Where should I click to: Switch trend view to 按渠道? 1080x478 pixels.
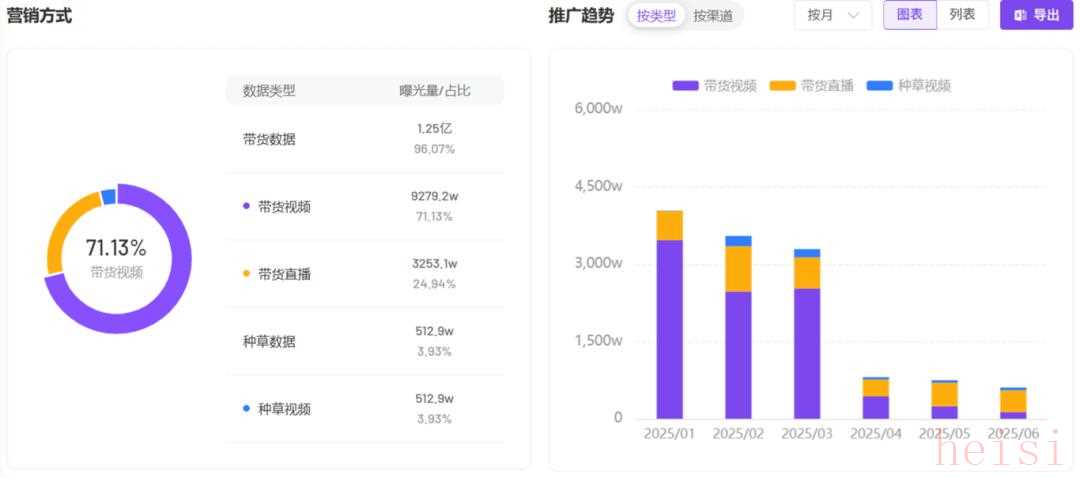point(712,15)
